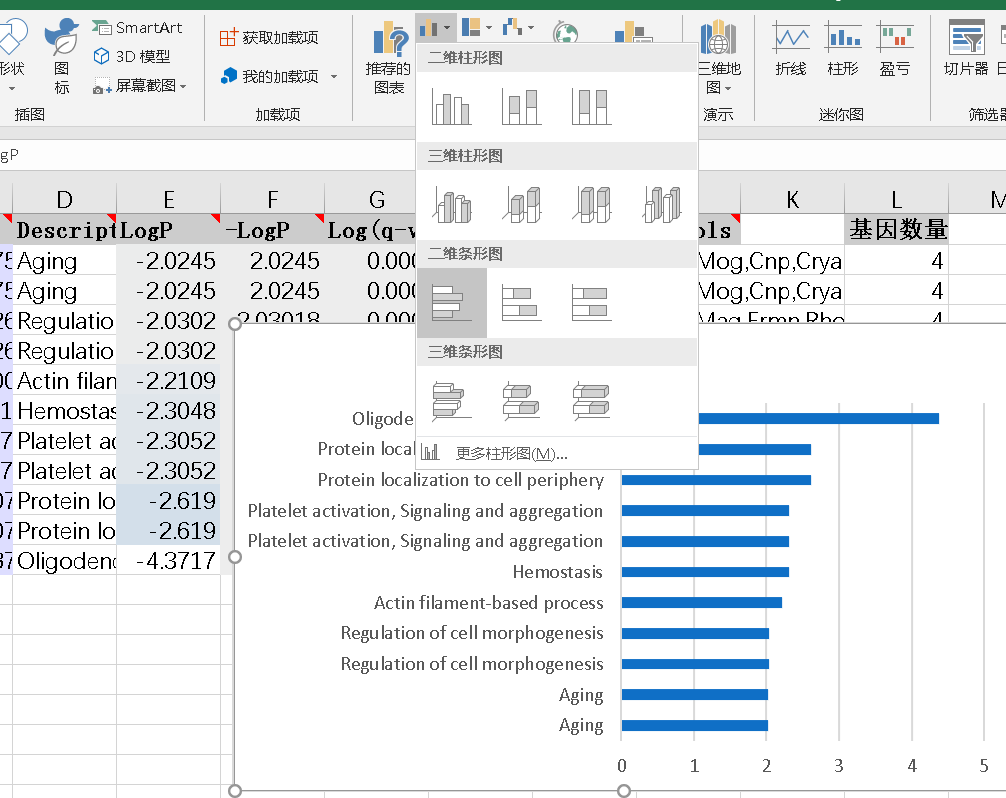1006x798 pixels.
Task: Select column D header
Action: click(x=64, y=200)
